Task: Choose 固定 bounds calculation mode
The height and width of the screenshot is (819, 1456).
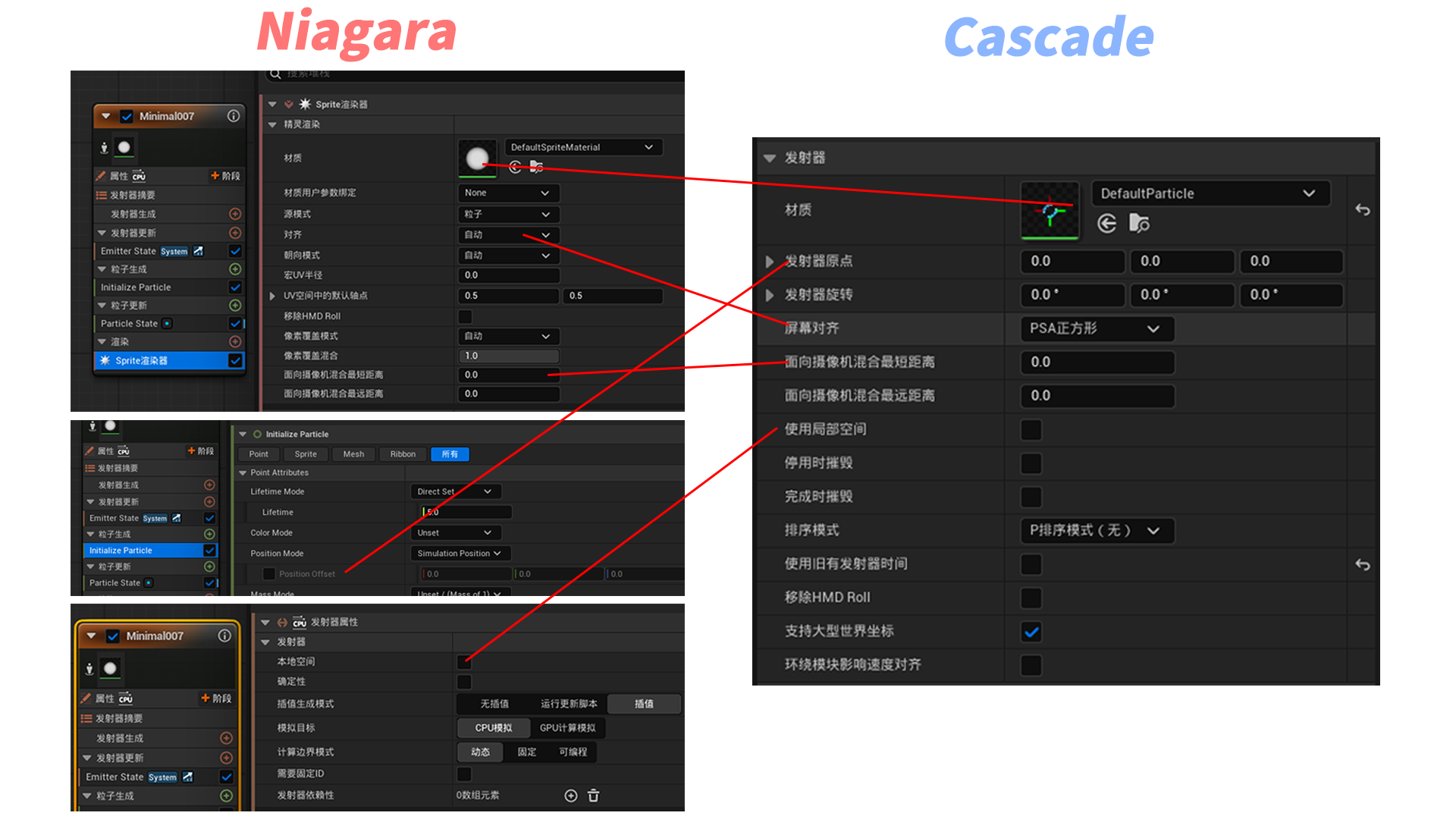Action: [x=526, y=752]
